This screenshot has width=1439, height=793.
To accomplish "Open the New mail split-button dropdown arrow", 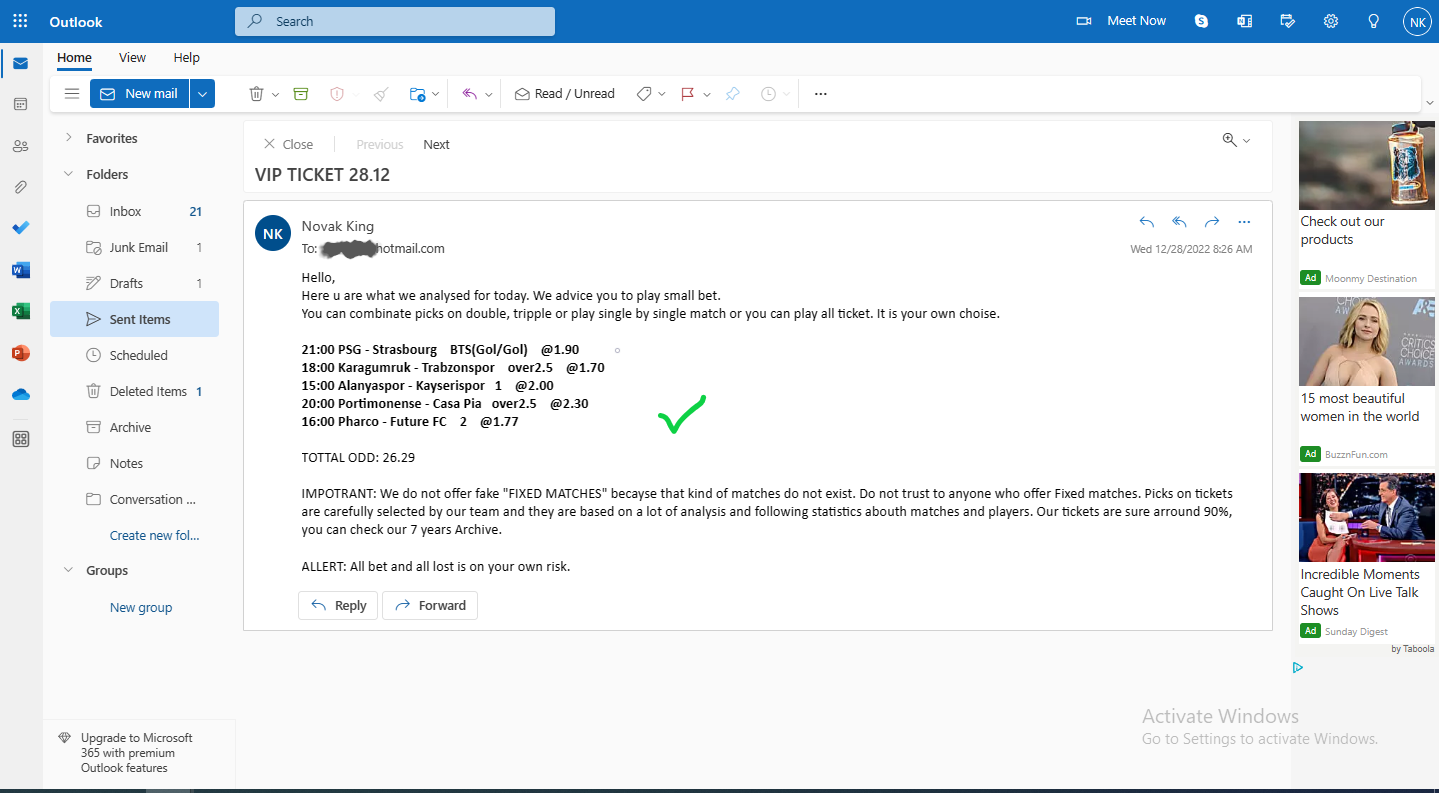I will click(x=202, y=93).
